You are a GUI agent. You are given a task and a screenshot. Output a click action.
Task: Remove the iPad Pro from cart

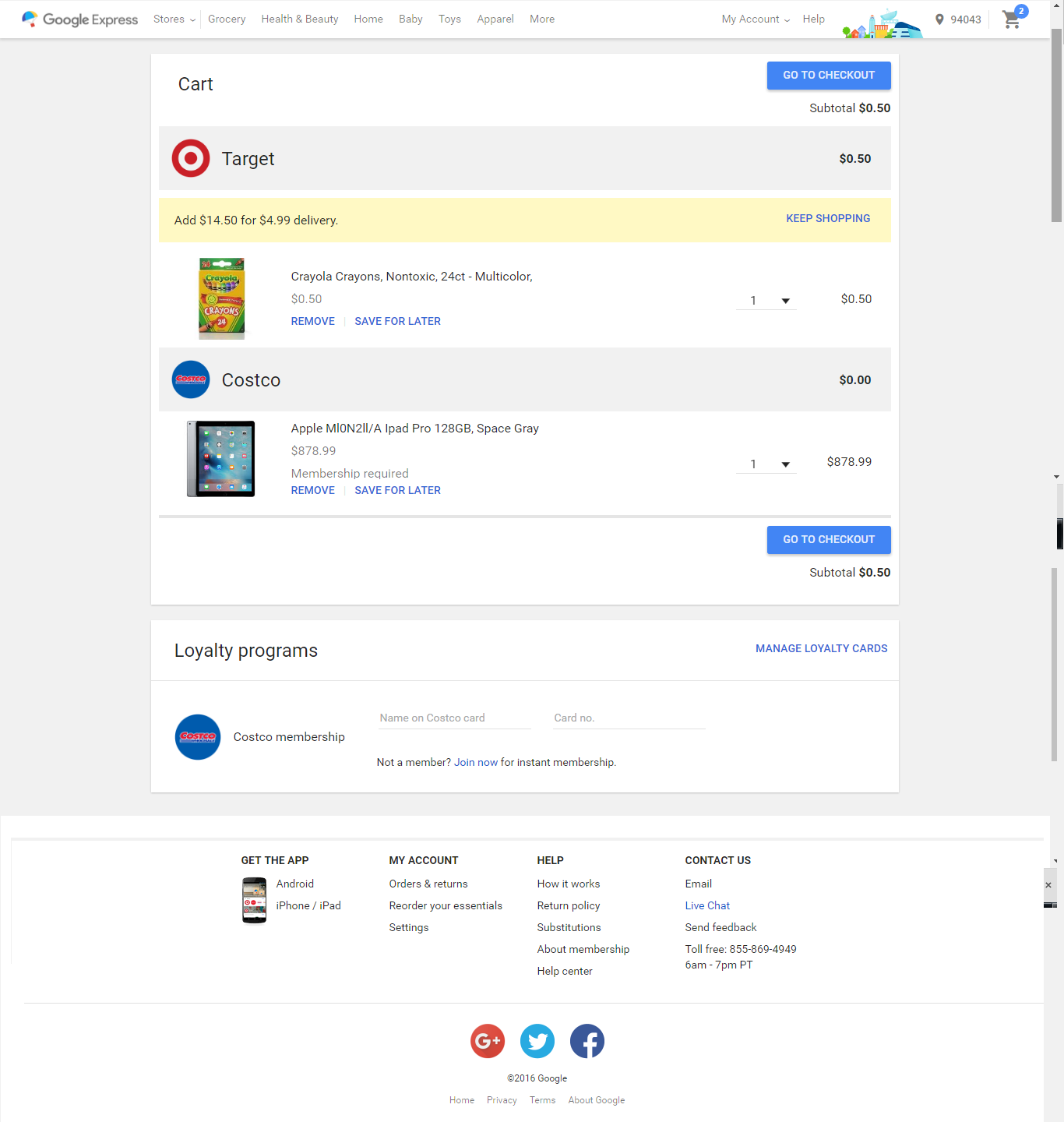tap(313, 490)
